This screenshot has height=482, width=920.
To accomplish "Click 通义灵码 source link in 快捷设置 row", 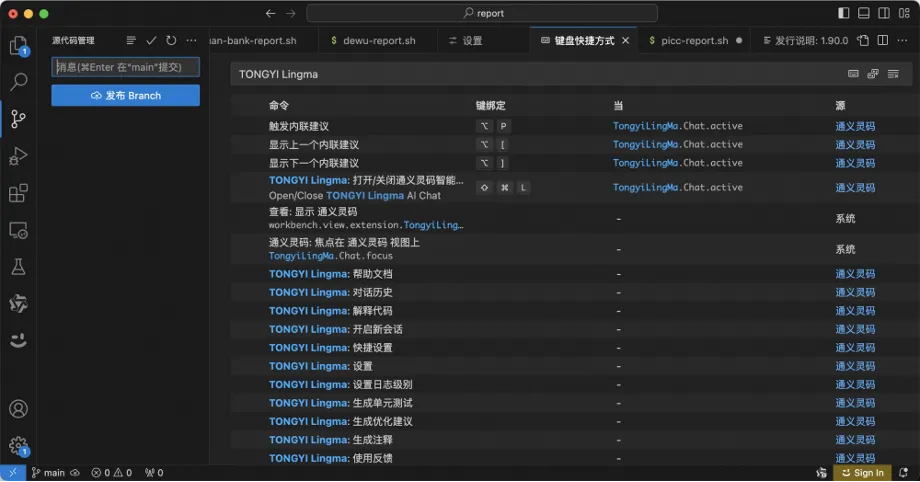I will coord(855,348).
